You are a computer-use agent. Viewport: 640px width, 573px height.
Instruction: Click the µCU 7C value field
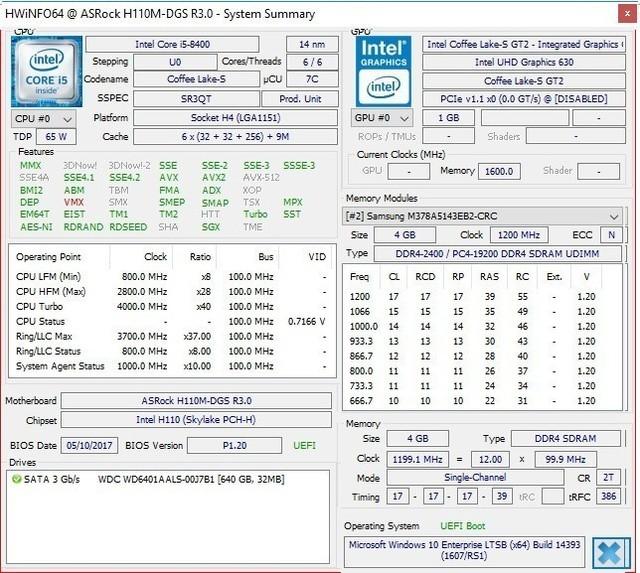312,79
